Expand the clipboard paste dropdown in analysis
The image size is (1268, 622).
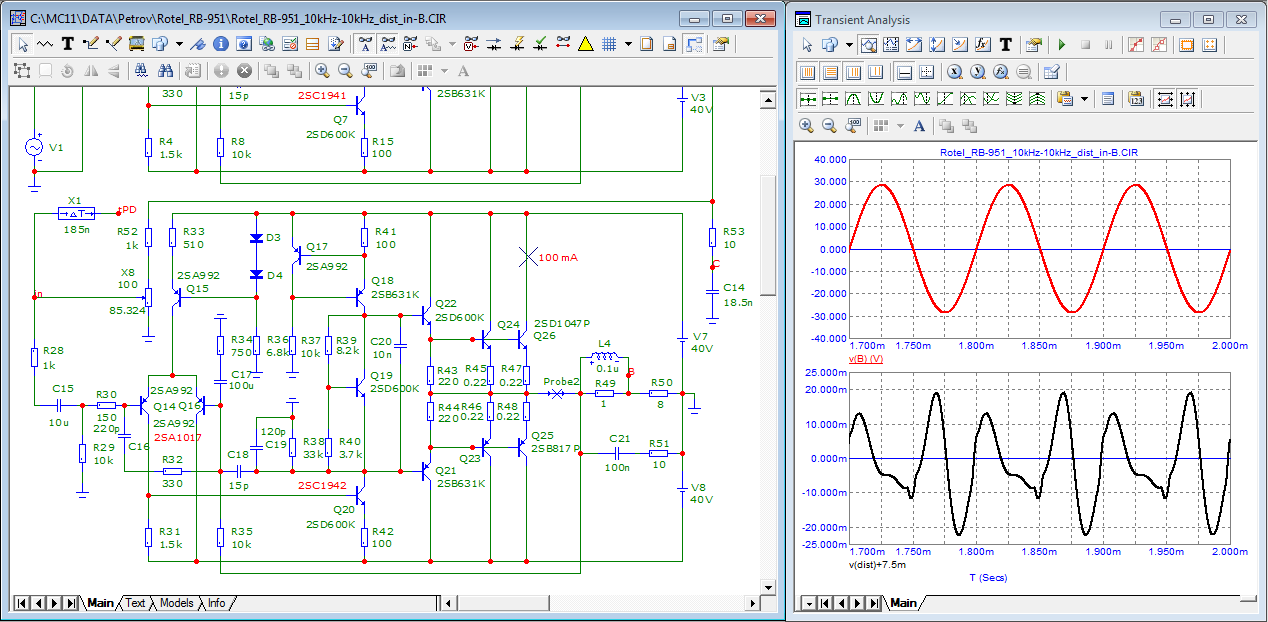pyautogui.click(x=1084, y=99)
